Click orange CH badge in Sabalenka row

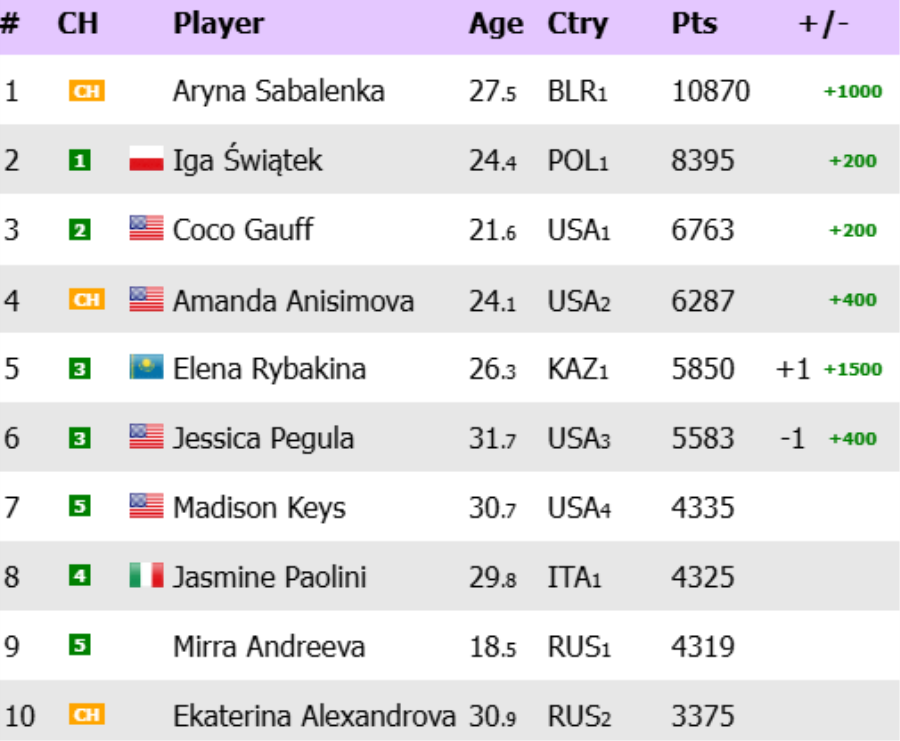(86, 92)
